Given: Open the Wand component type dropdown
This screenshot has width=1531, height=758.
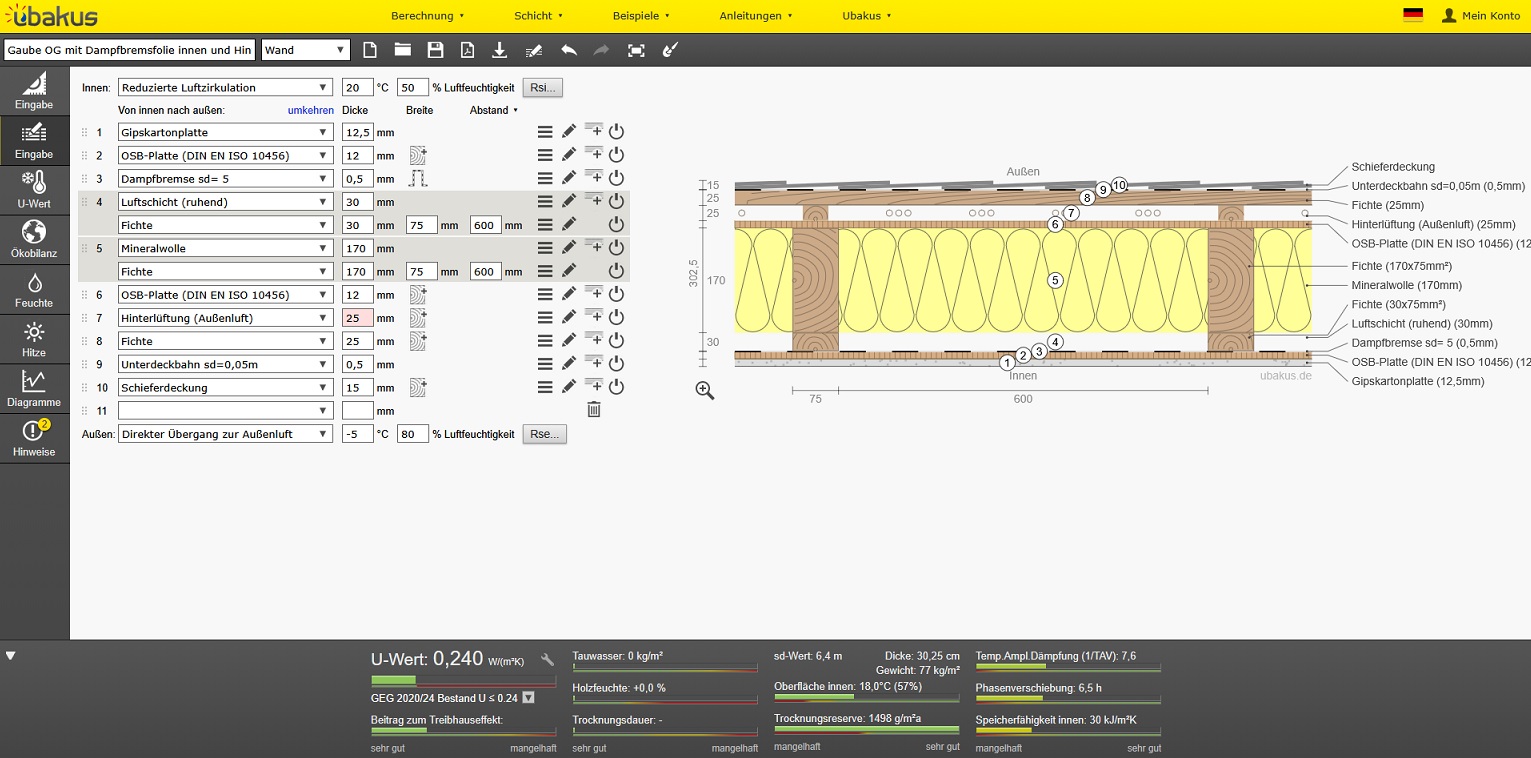Looking at the screenshot, I should (305, 50).
